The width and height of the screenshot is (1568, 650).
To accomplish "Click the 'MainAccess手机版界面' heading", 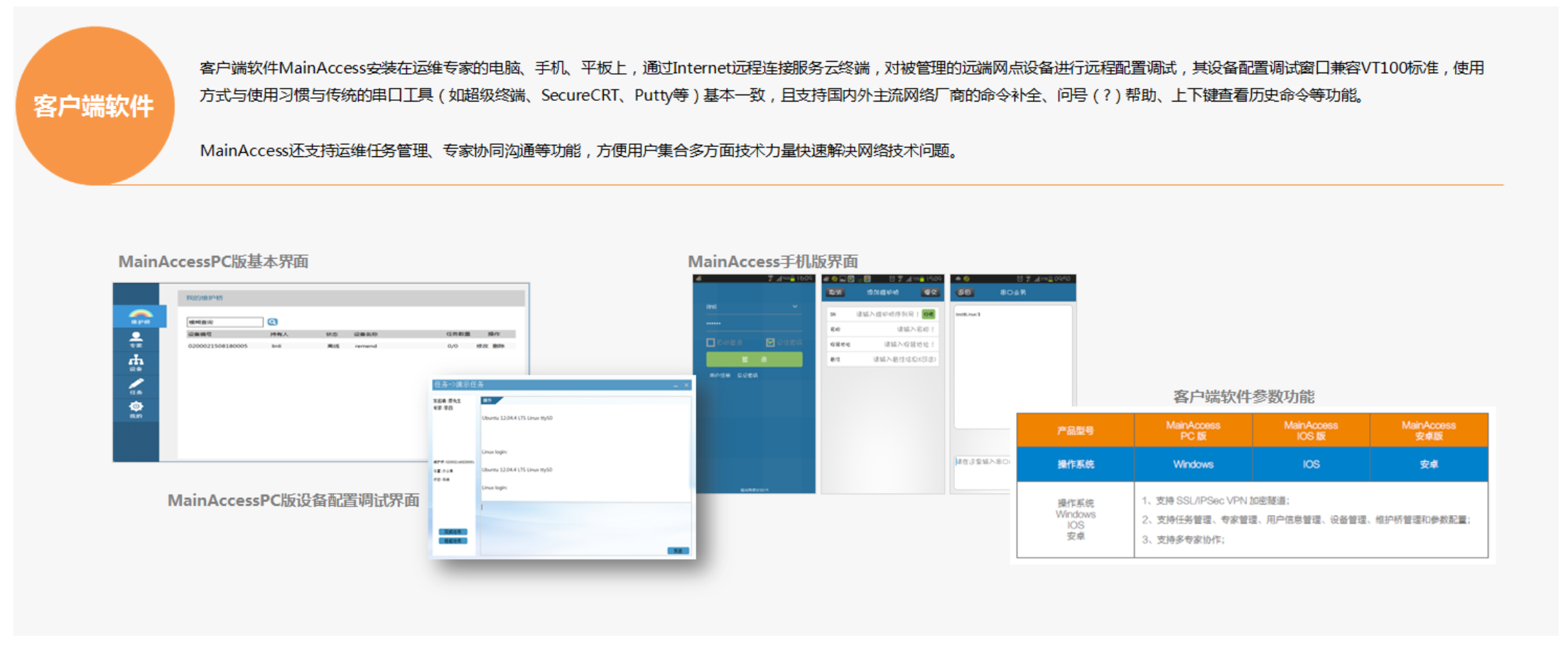I will (773, 261).
